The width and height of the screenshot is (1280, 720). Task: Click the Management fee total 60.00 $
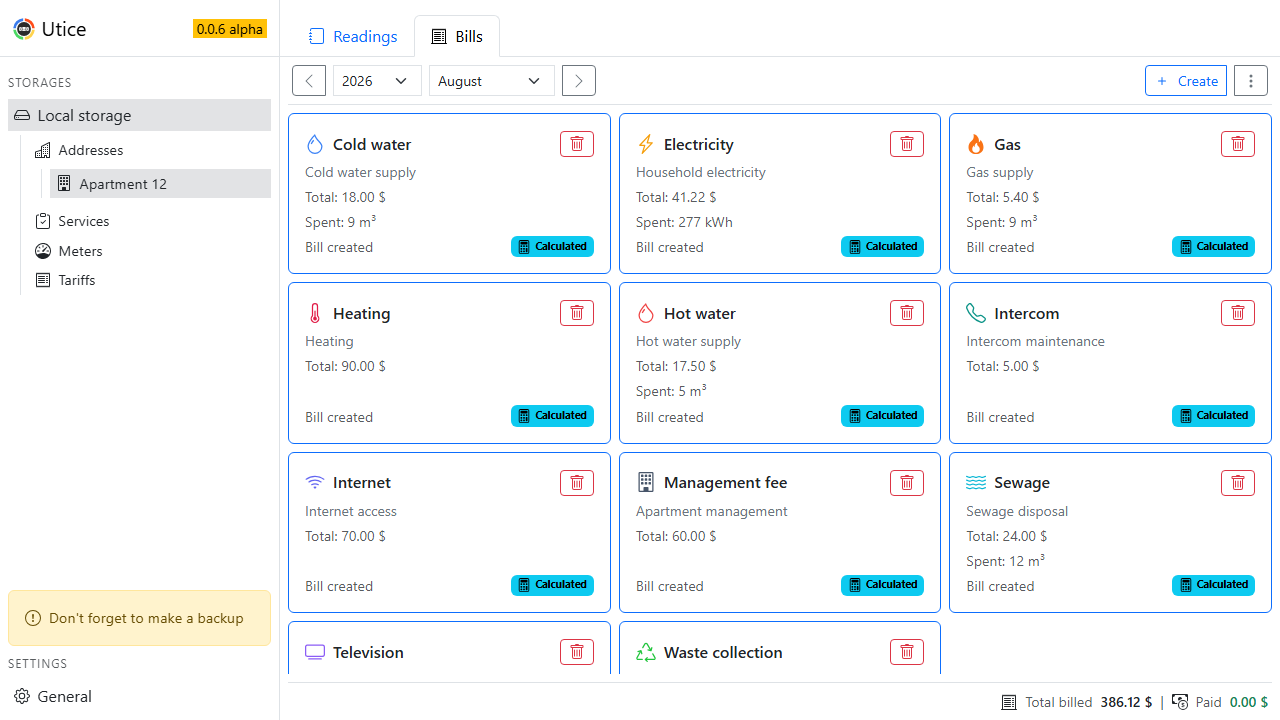click(x=676, y=536)
